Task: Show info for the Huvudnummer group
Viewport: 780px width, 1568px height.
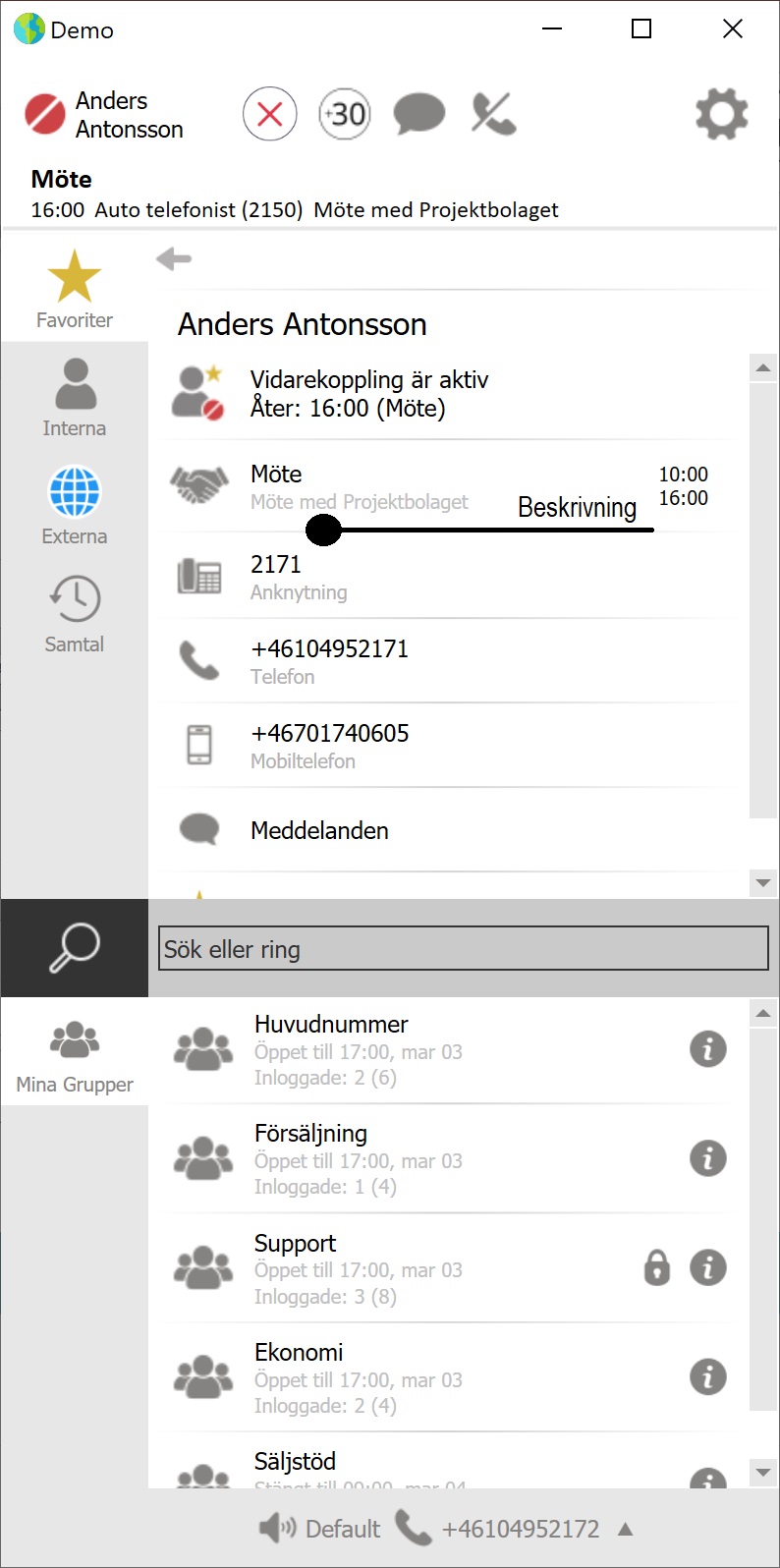Action: pos(708,1049)
